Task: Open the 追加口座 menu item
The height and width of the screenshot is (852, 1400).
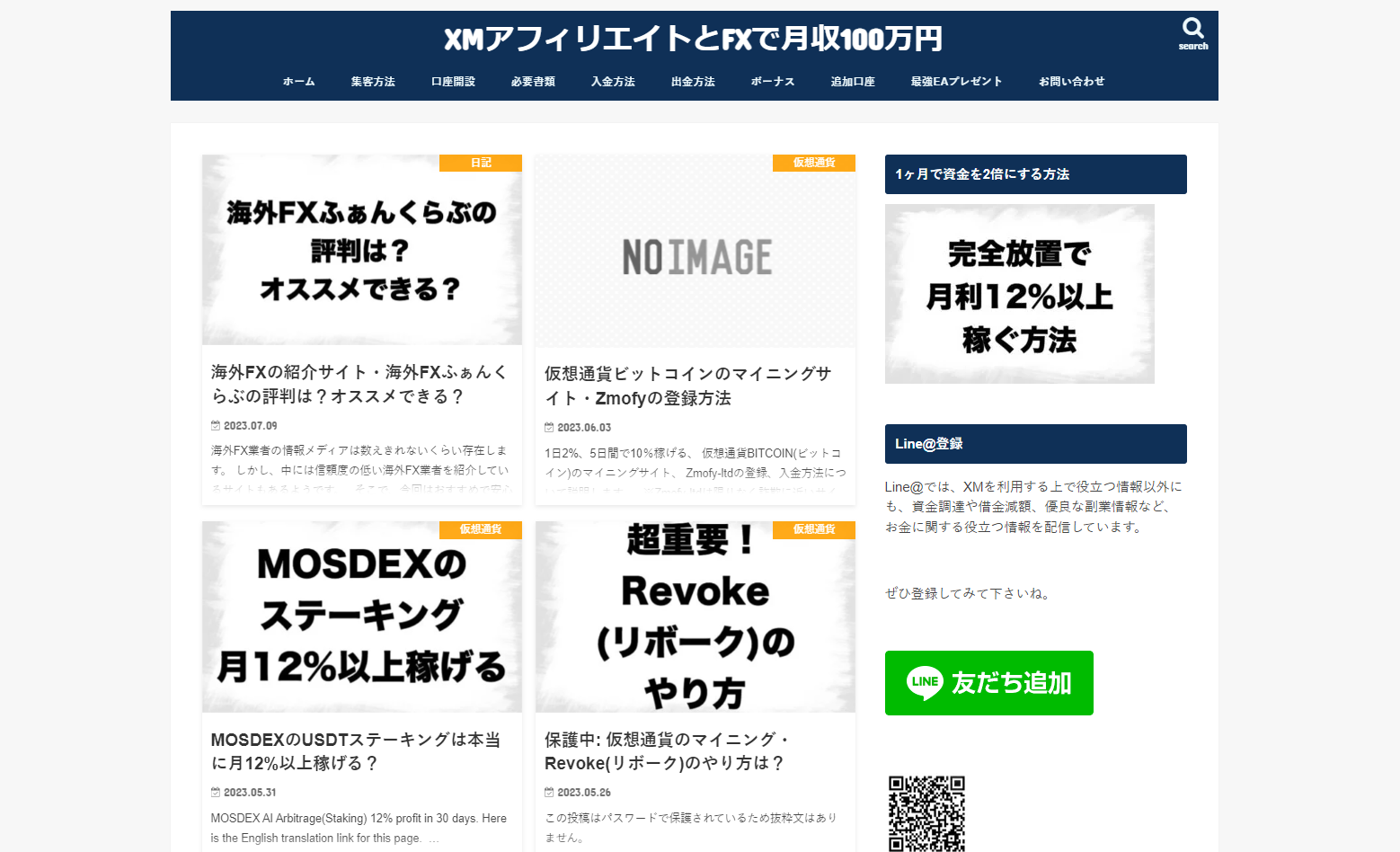Action: [853, 82]
